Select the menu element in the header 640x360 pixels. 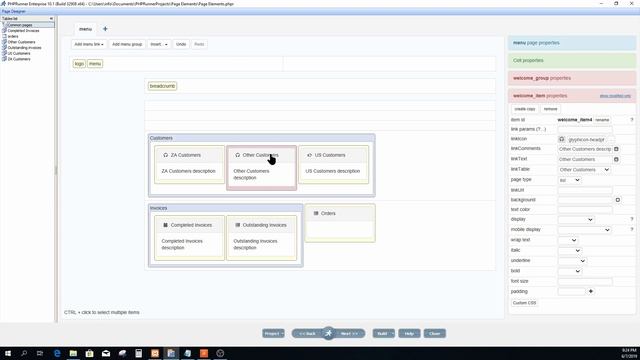[95, 64]
